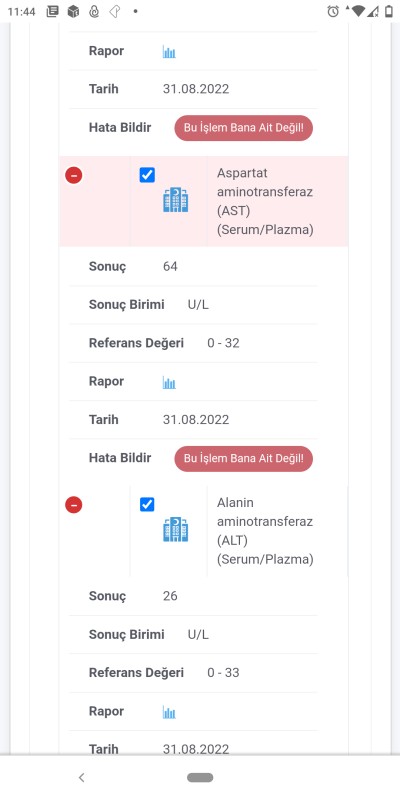Open report chart icon for 26 U/L result
Screen dimensions: 400x800
click(x=169, y=712)
